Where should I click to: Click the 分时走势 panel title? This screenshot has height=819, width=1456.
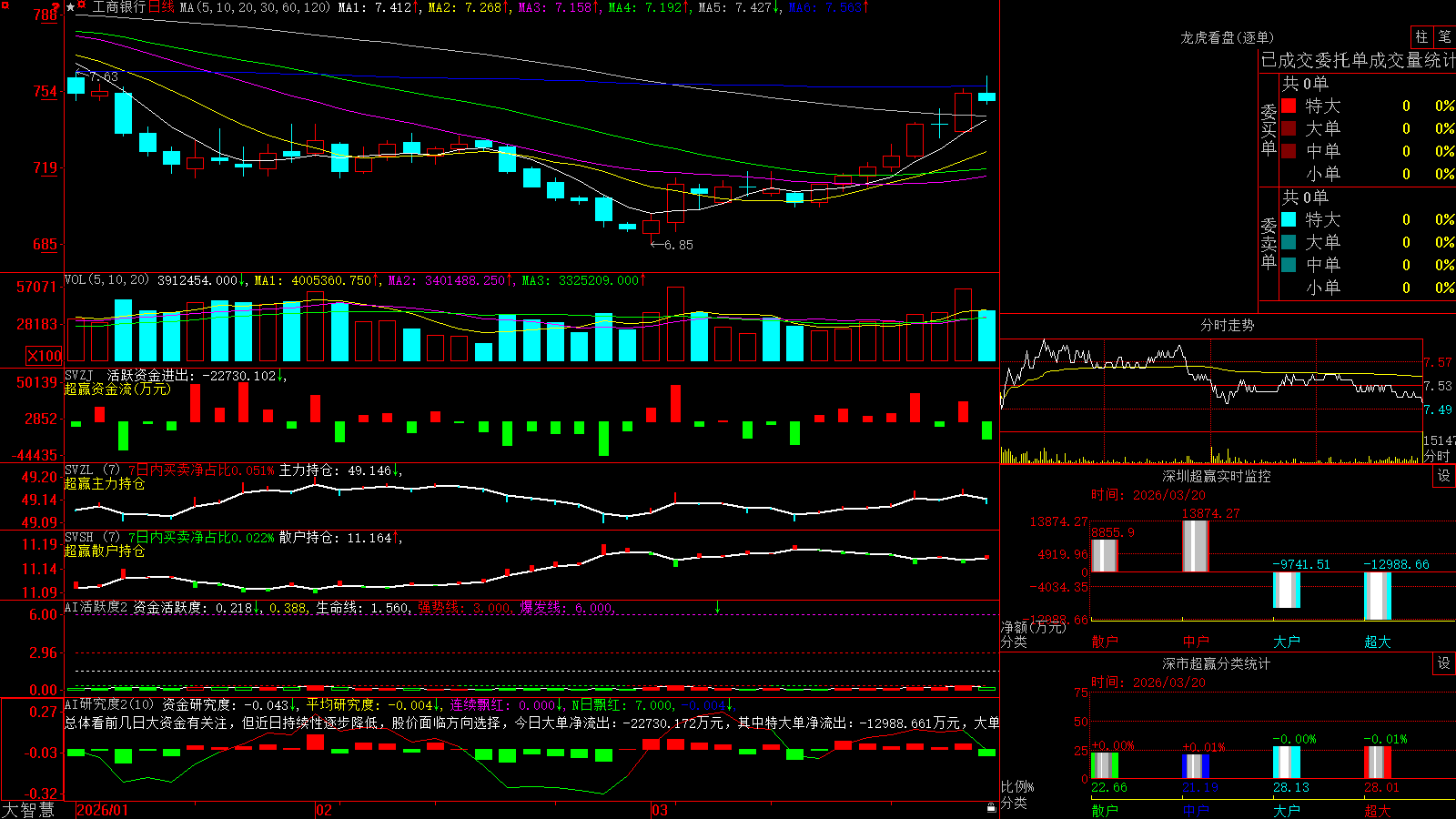coord(1228,325)
